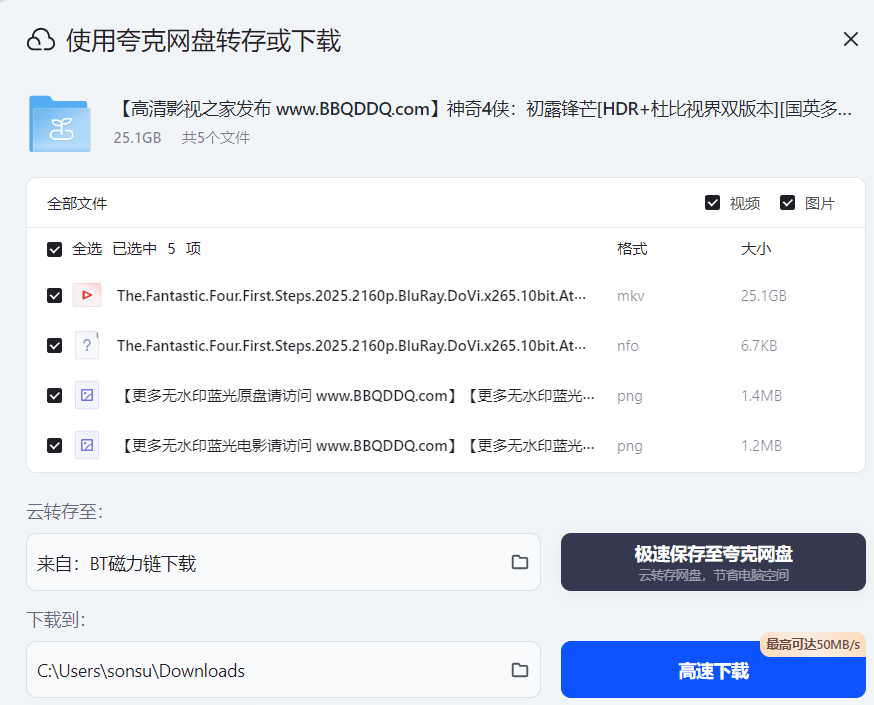Deselect the nfo file checkbox
Image resolution: width=874 pixels, height=705 pixels.
point(55,346)
